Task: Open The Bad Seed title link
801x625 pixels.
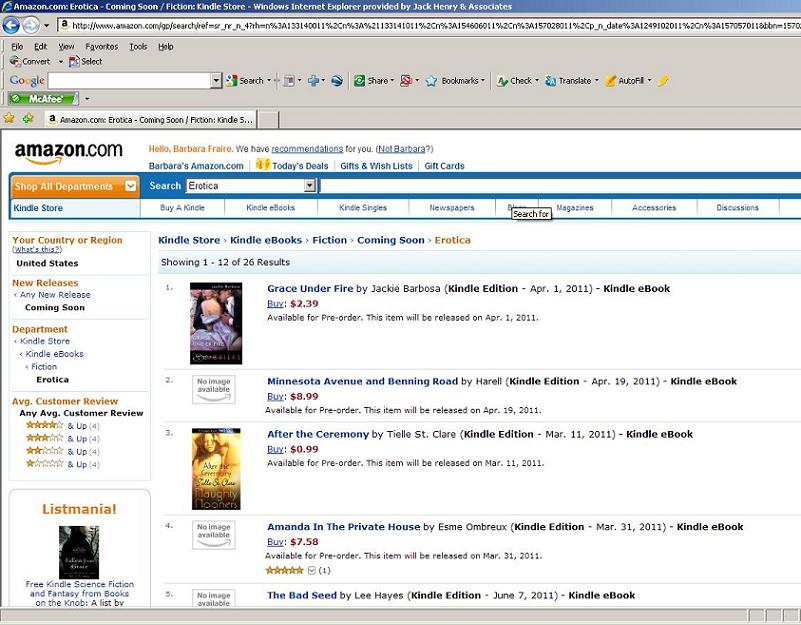Action: coord(302,595)
